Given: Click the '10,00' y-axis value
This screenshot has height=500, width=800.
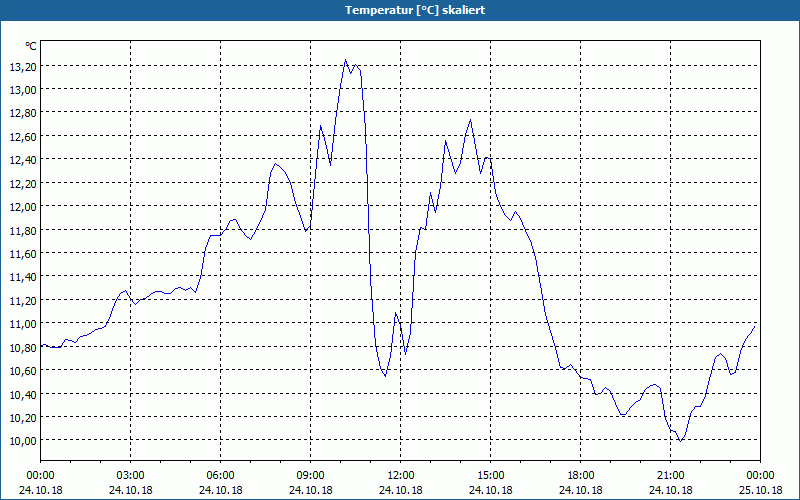Looking at the screenshot, I should 23,441.
